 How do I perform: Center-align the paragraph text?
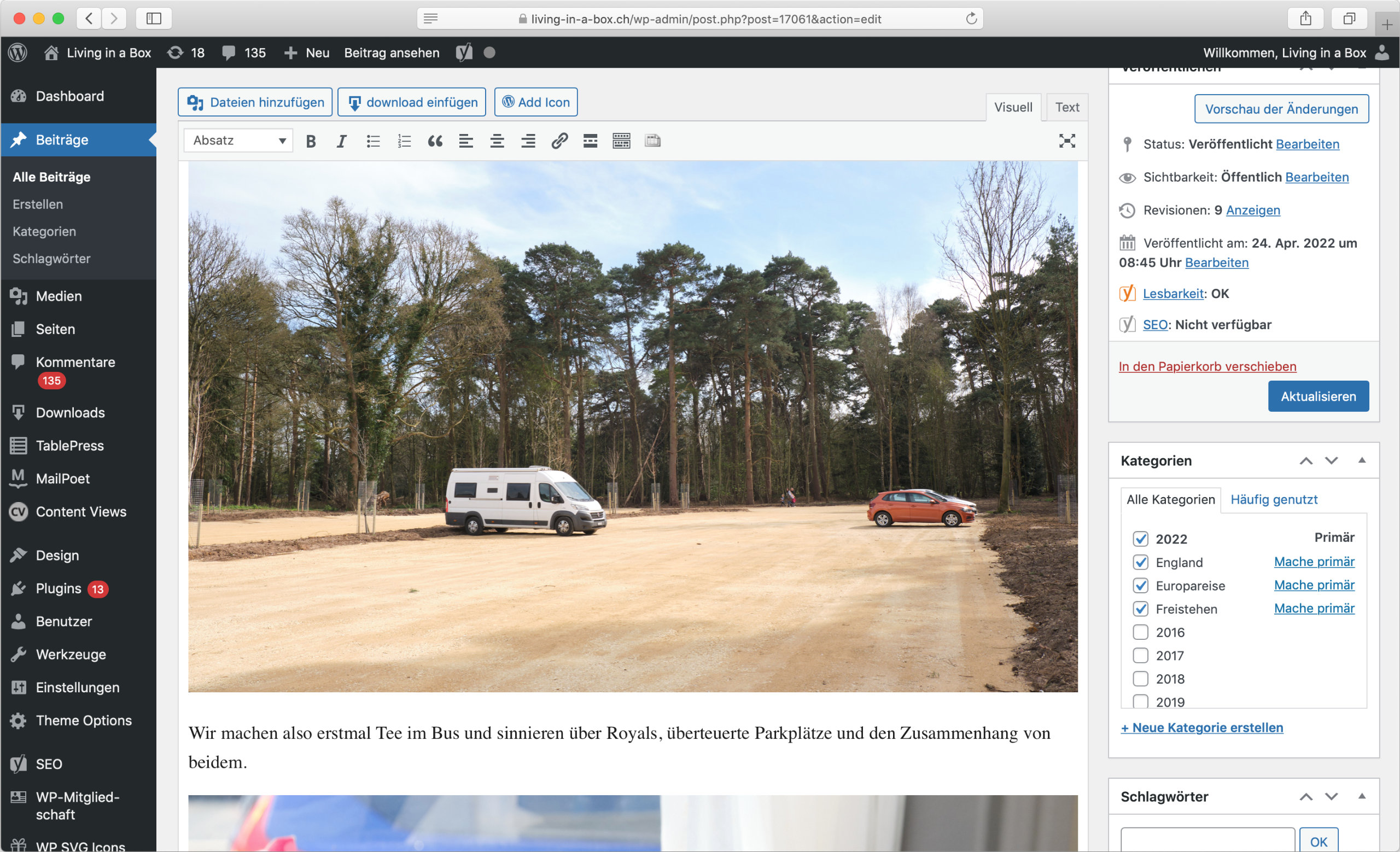497,141
